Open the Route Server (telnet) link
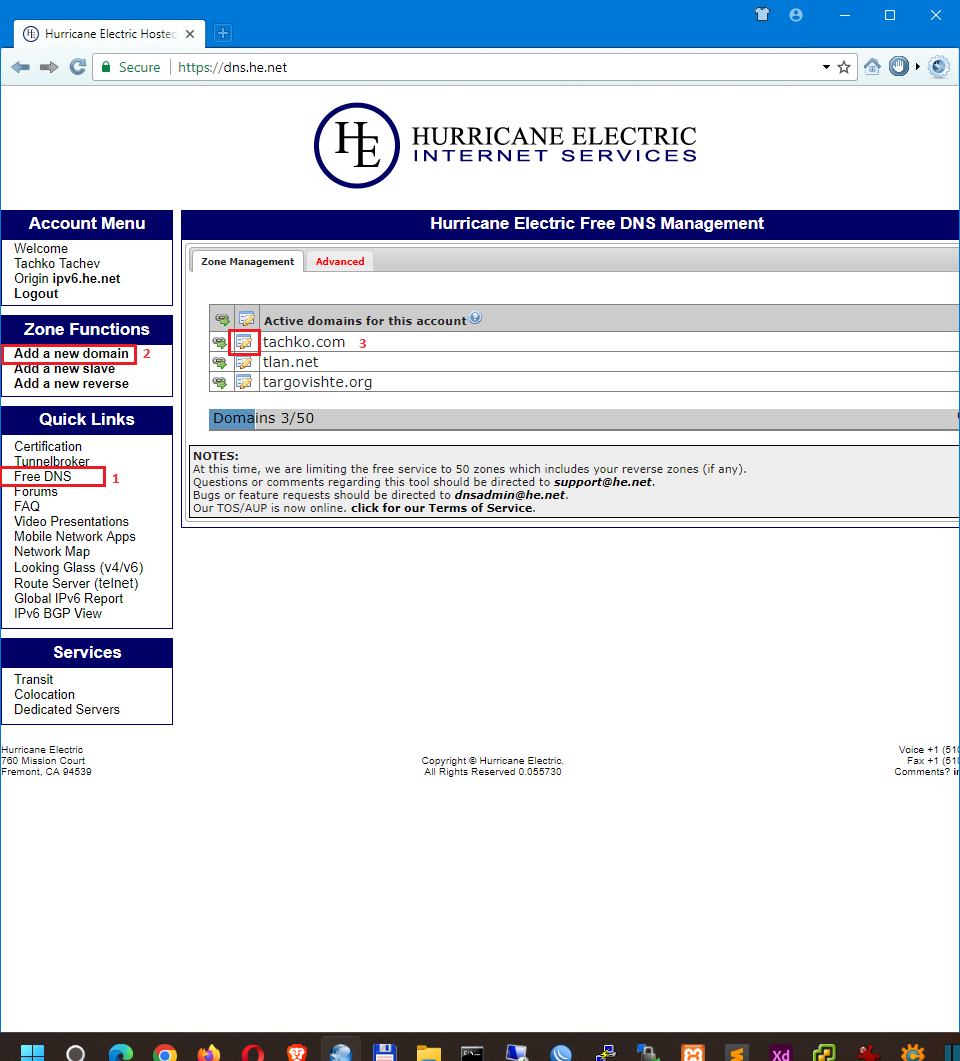Screen dimensions: 960x1061 coord(76,583)
